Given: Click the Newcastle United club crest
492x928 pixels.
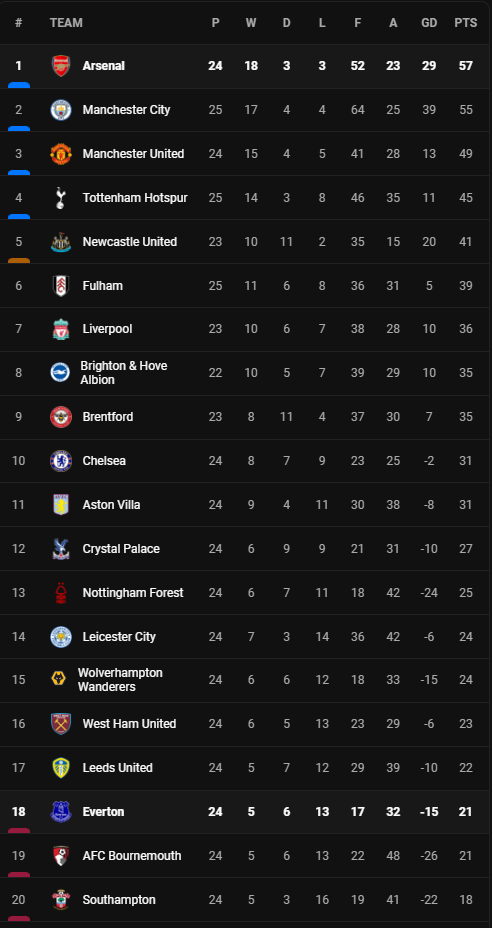Looking at the screenshot, I should point(60,241).
